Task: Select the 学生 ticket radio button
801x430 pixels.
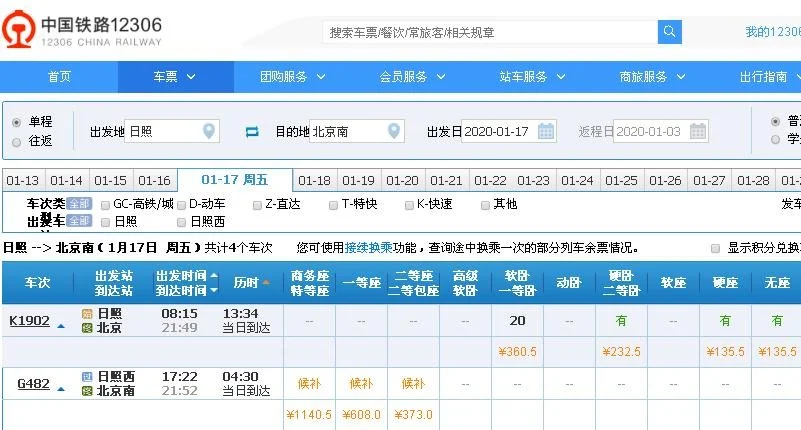Action: point(775,139)
